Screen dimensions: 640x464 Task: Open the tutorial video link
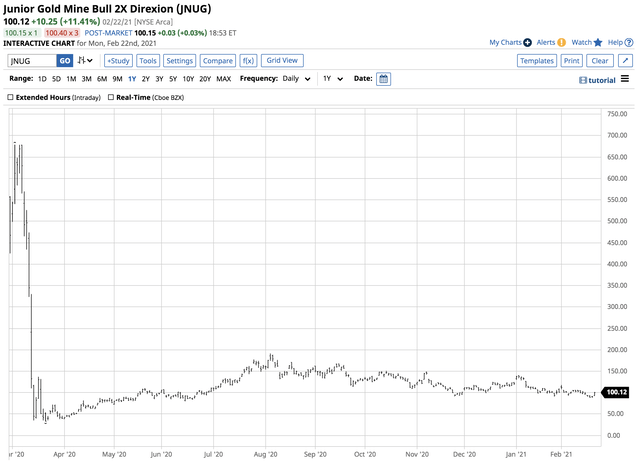[x=597, y=80]
